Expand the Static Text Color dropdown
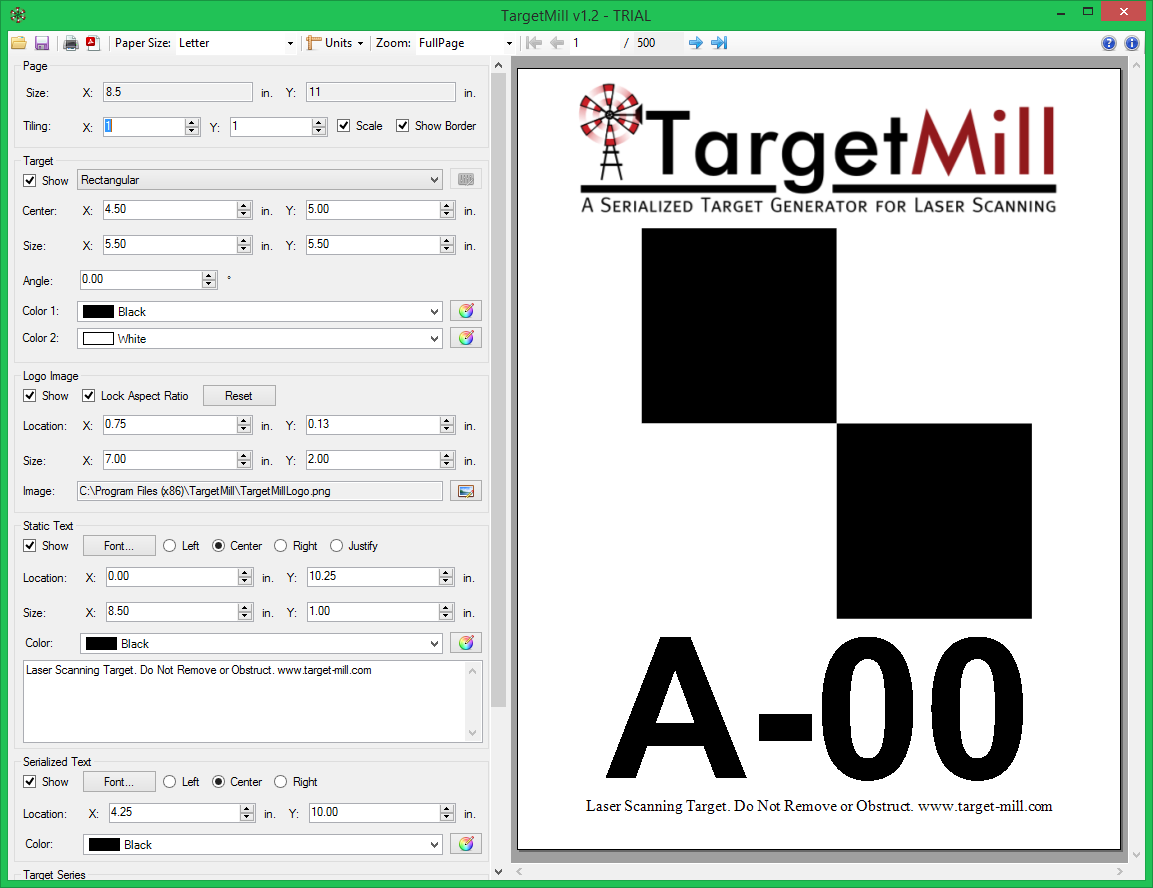 435,643
